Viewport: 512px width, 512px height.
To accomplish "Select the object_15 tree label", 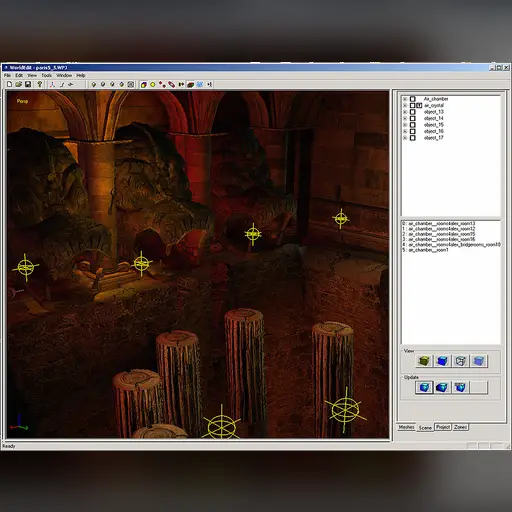I will pos(434,125).
